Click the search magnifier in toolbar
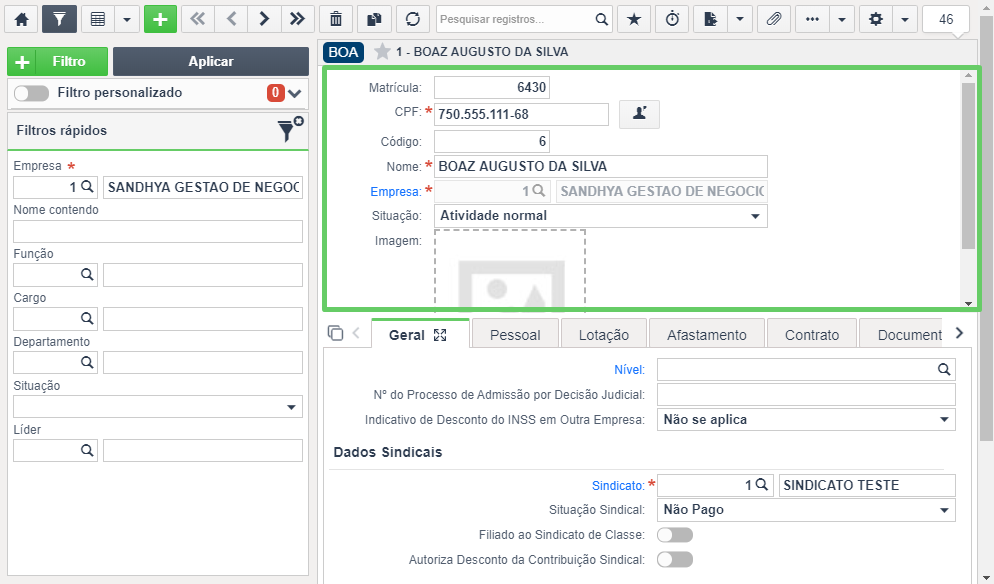This screenshot has width=994, height=584. (602, 20)
